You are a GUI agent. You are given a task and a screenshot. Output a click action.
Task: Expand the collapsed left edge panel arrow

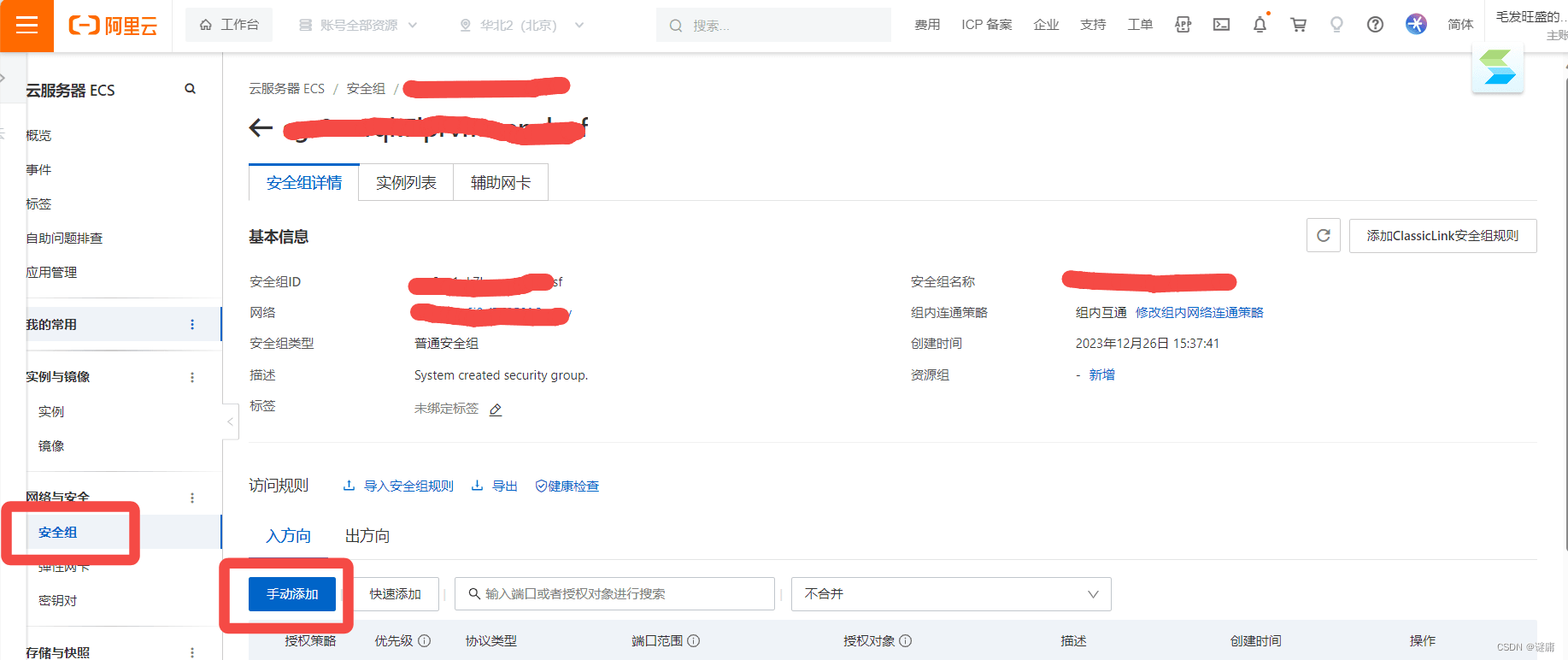click(3, 77)
